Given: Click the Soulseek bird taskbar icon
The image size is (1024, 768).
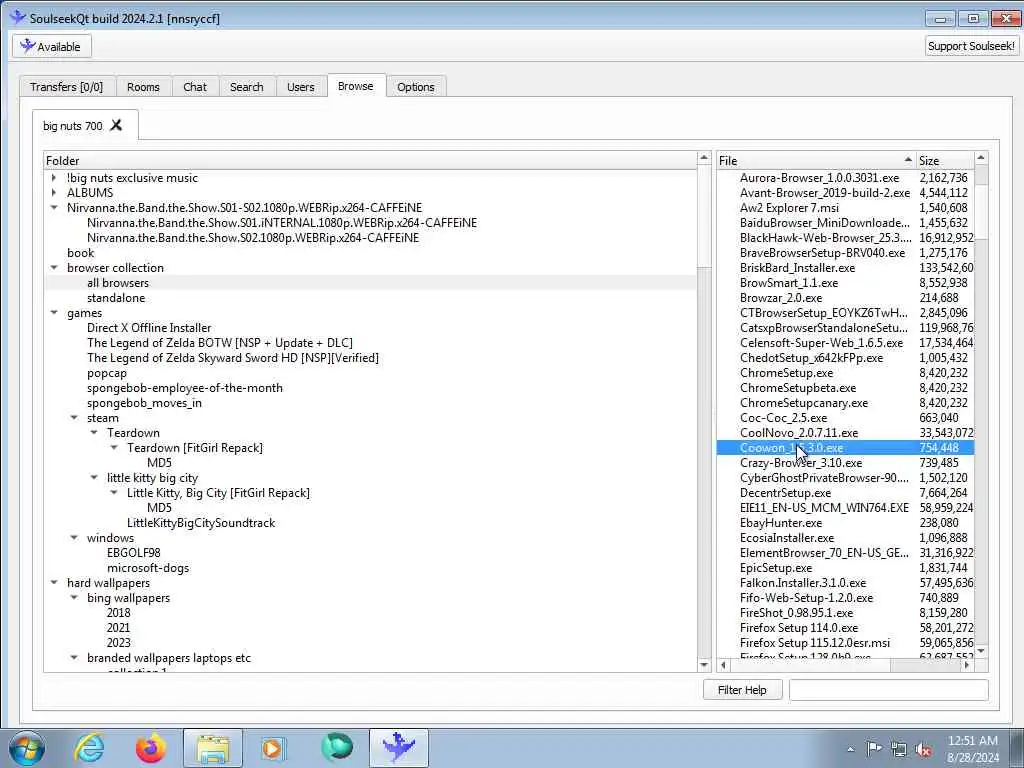Looking at the screenshot, I should click(x=398, y=748).
